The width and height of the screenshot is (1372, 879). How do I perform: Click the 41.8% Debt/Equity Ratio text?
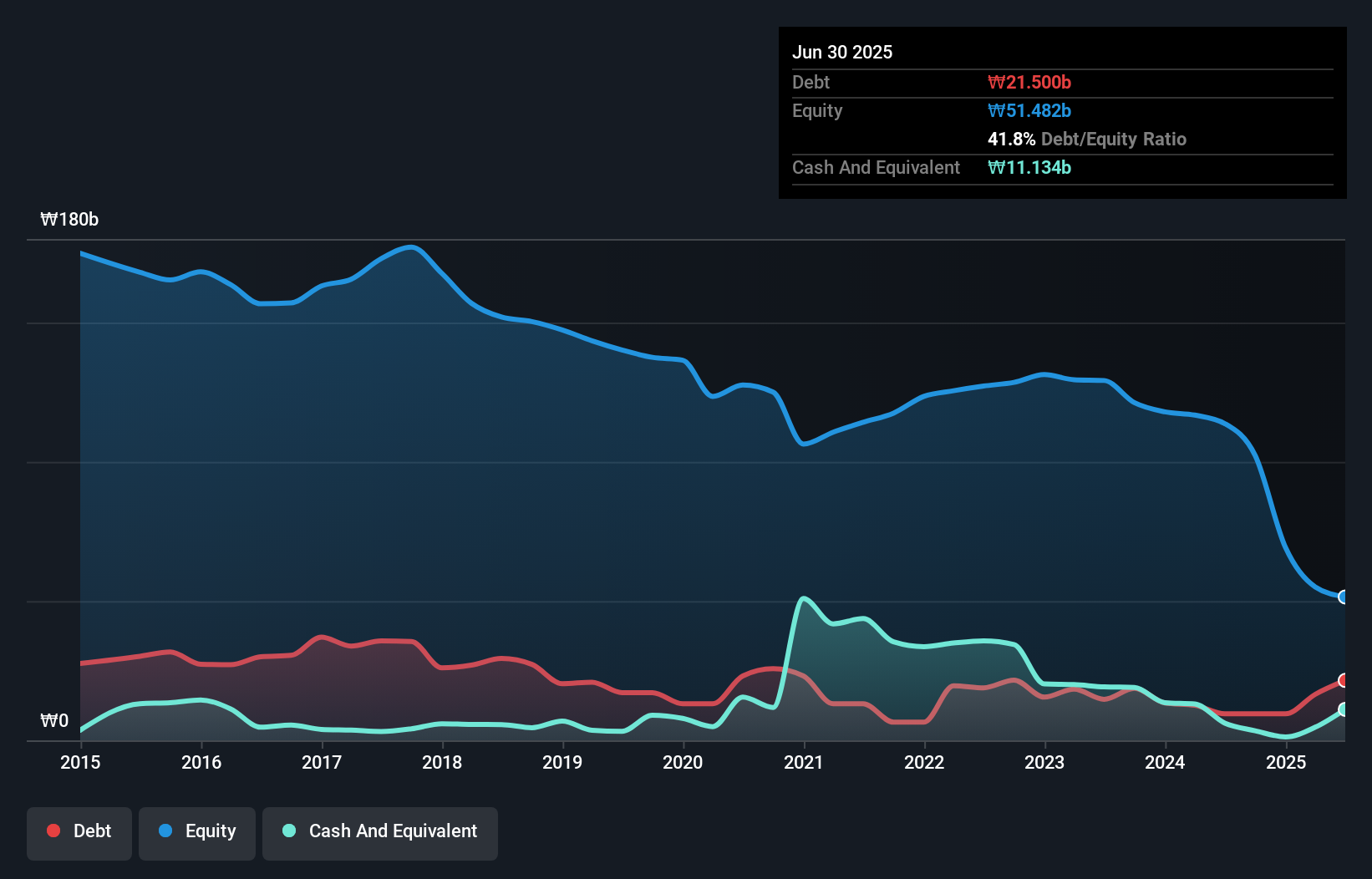click(1086, 140)
